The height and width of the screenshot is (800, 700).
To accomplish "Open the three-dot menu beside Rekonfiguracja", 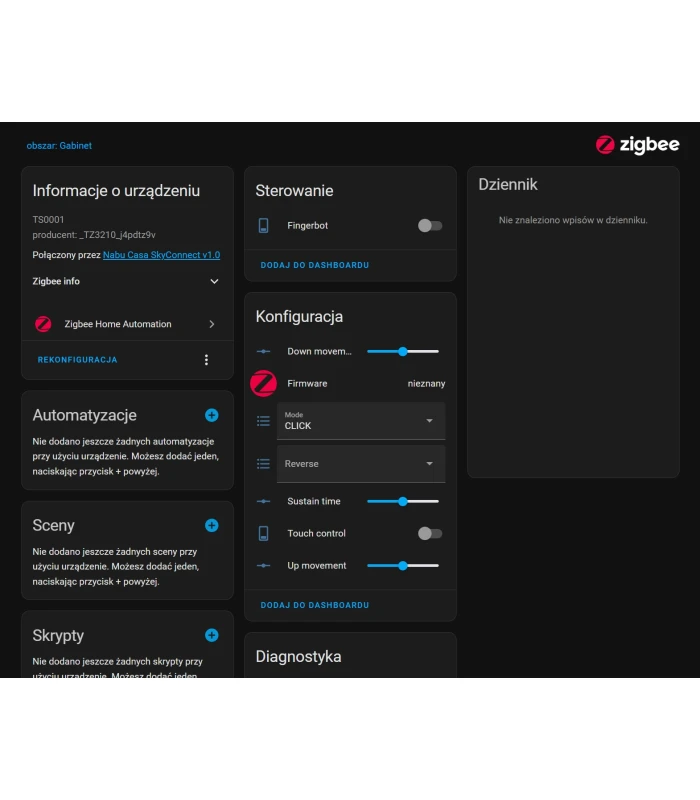I will point(206,360).
